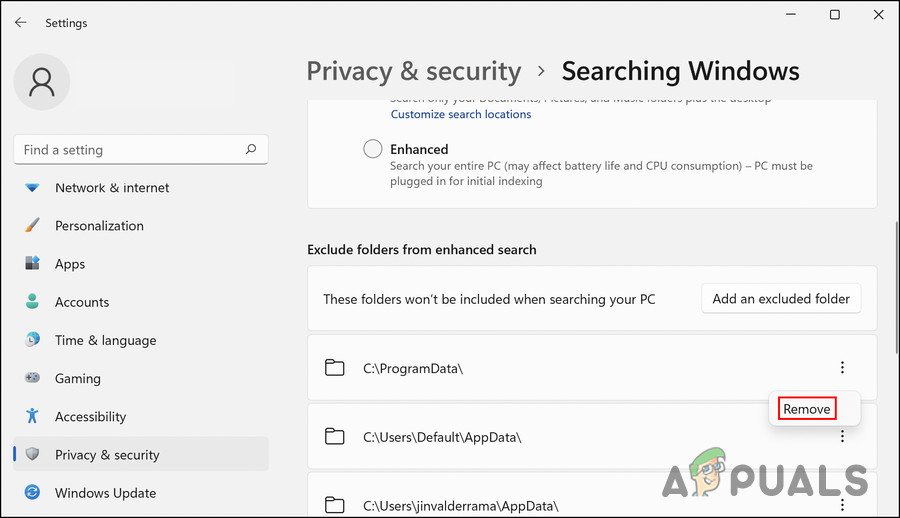Open options menu for C:\ProgramData\
Screen dimensions: 900x518
click(x=842, y=368)
